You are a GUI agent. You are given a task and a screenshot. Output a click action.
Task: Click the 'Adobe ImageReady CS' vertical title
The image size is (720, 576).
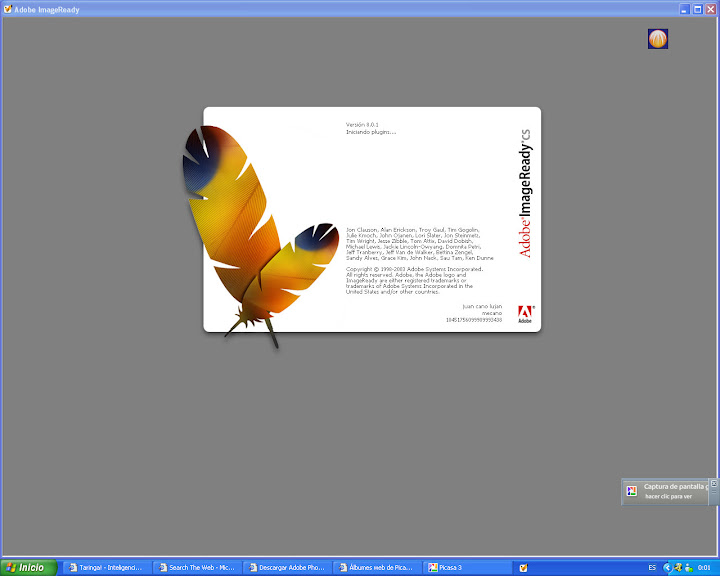[x=525, y=193]
